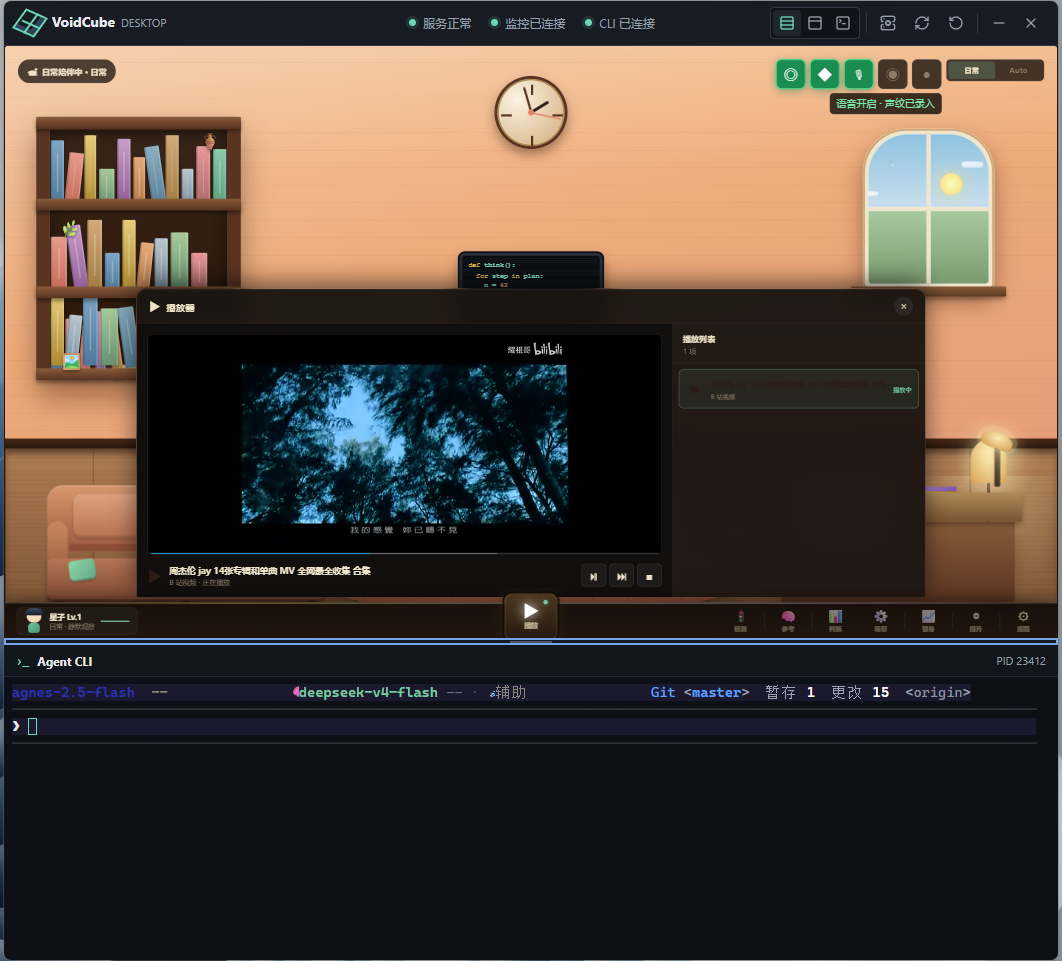Click the 监控已连接 status indicator

click(x=528, y=23)
